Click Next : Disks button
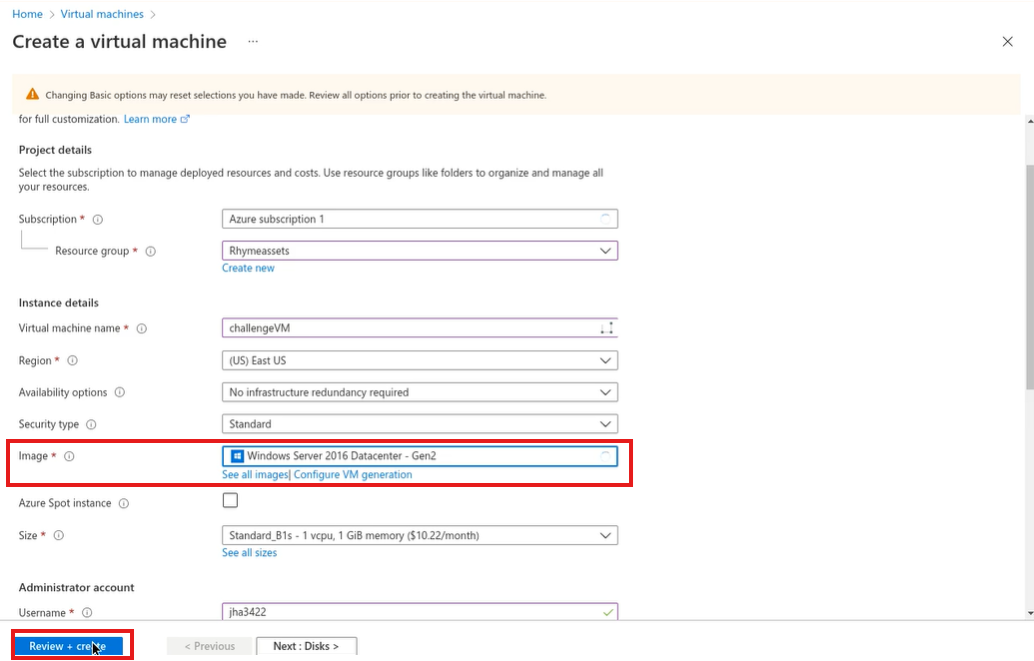The height and width of the screenshot is (661, 1034). [307, 646]
